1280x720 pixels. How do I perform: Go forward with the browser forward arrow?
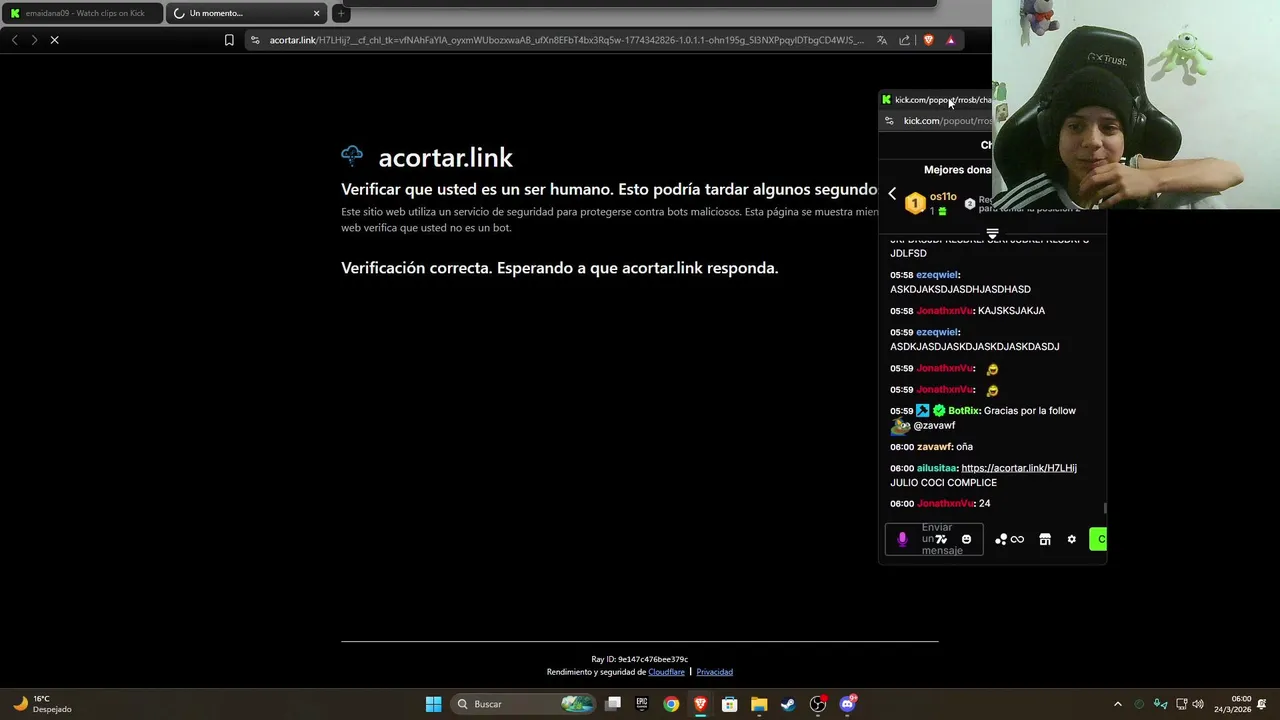click(x=34, y=40)
